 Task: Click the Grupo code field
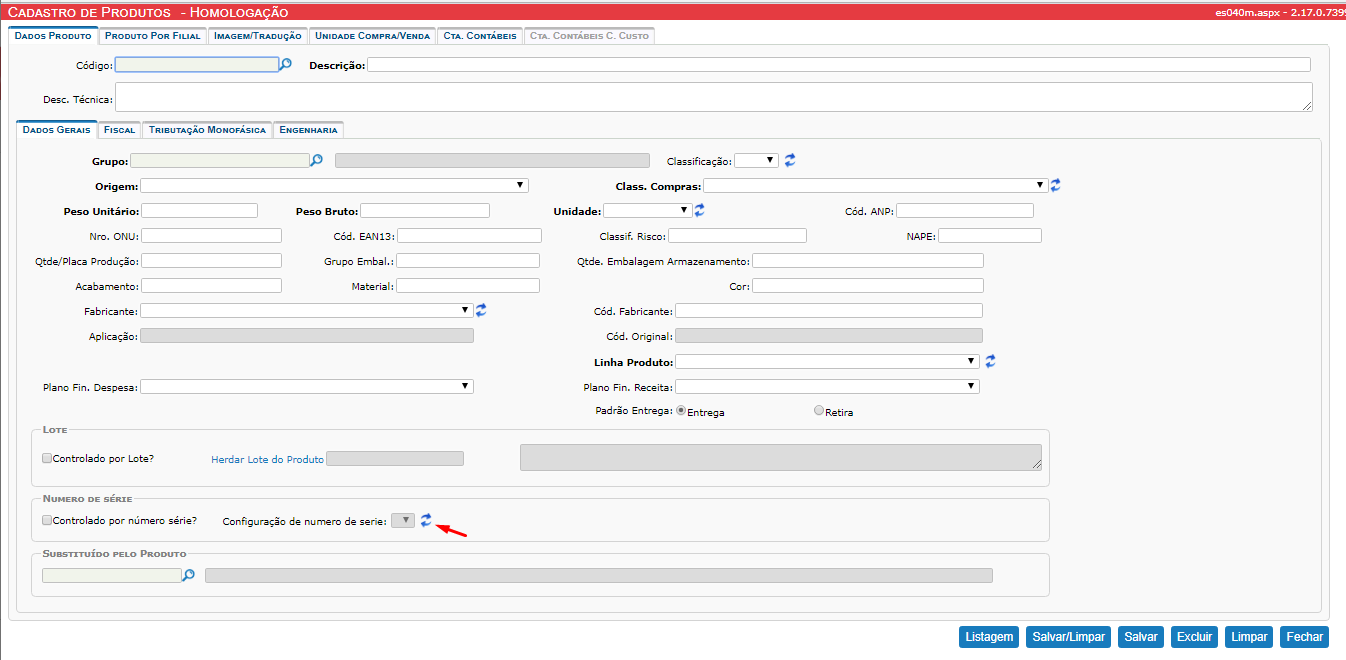pyautogui.click(x=220, y=160)
